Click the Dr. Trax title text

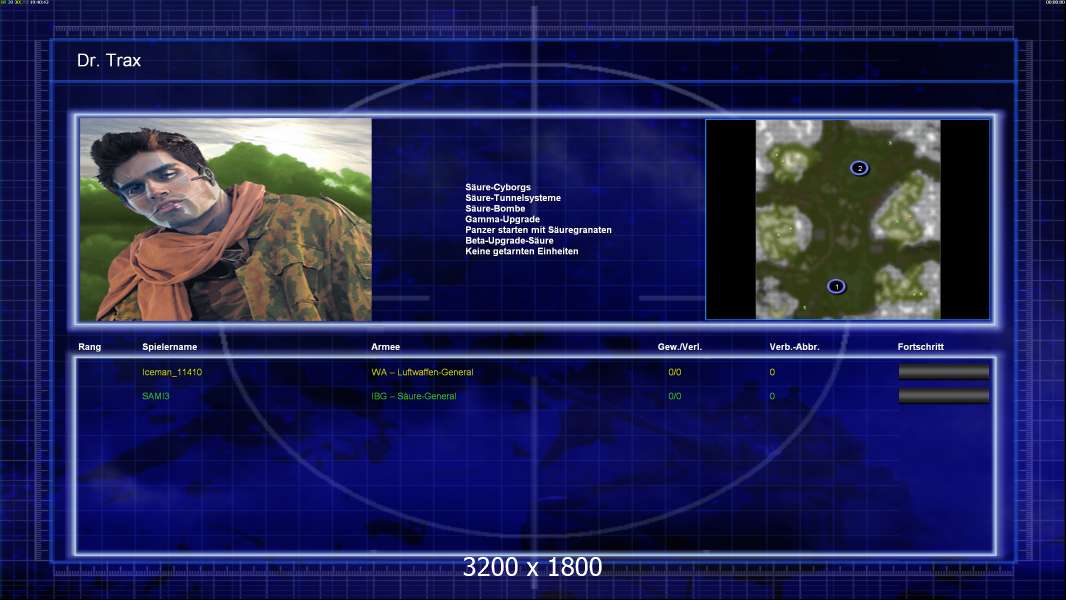(109, 60)
